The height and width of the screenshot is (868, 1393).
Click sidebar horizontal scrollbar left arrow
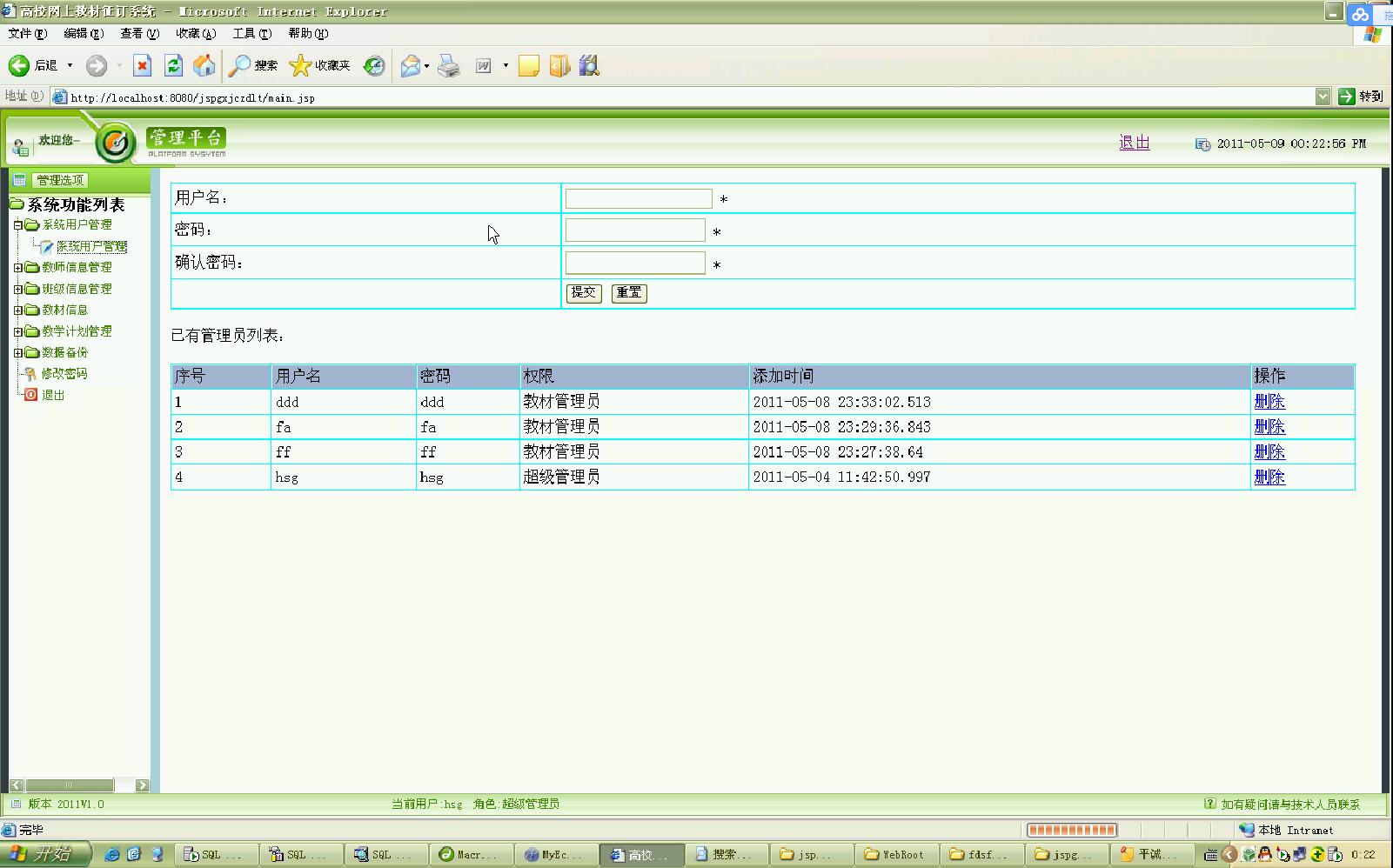click(x=16, y=785)
